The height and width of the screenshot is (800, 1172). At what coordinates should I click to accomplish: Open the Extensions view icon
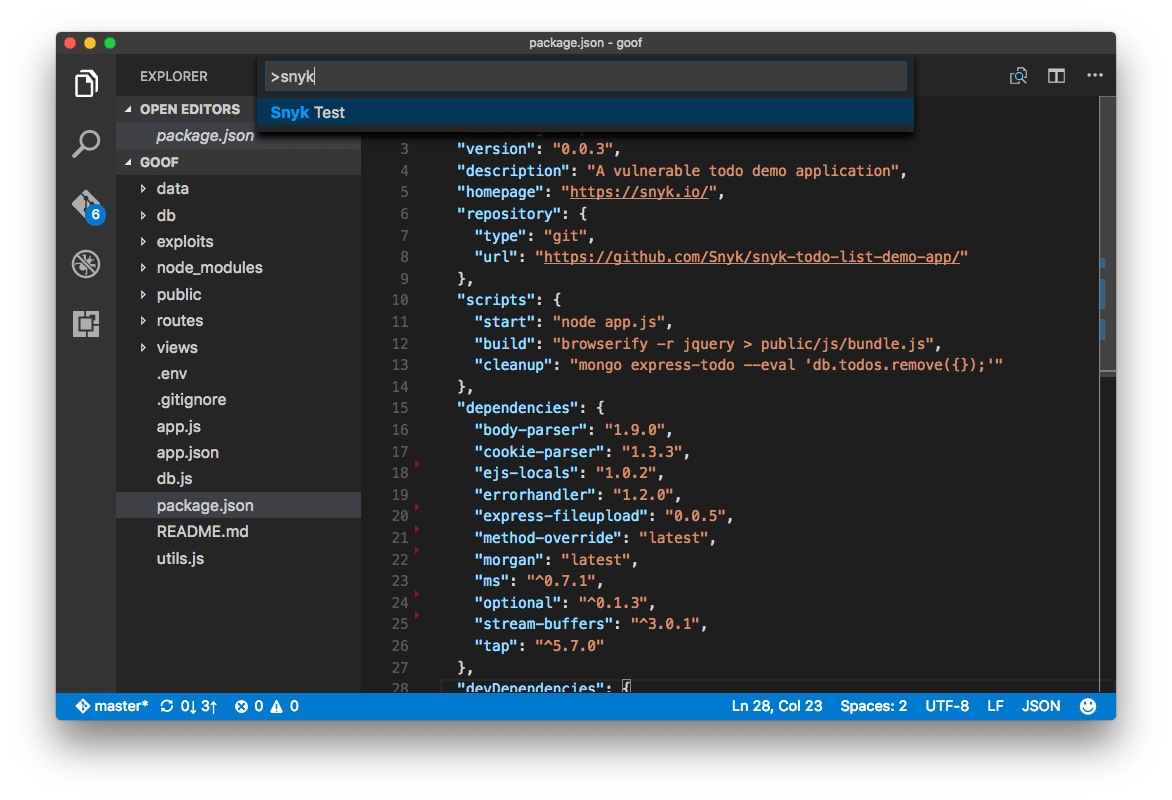[x=86, y=323]
